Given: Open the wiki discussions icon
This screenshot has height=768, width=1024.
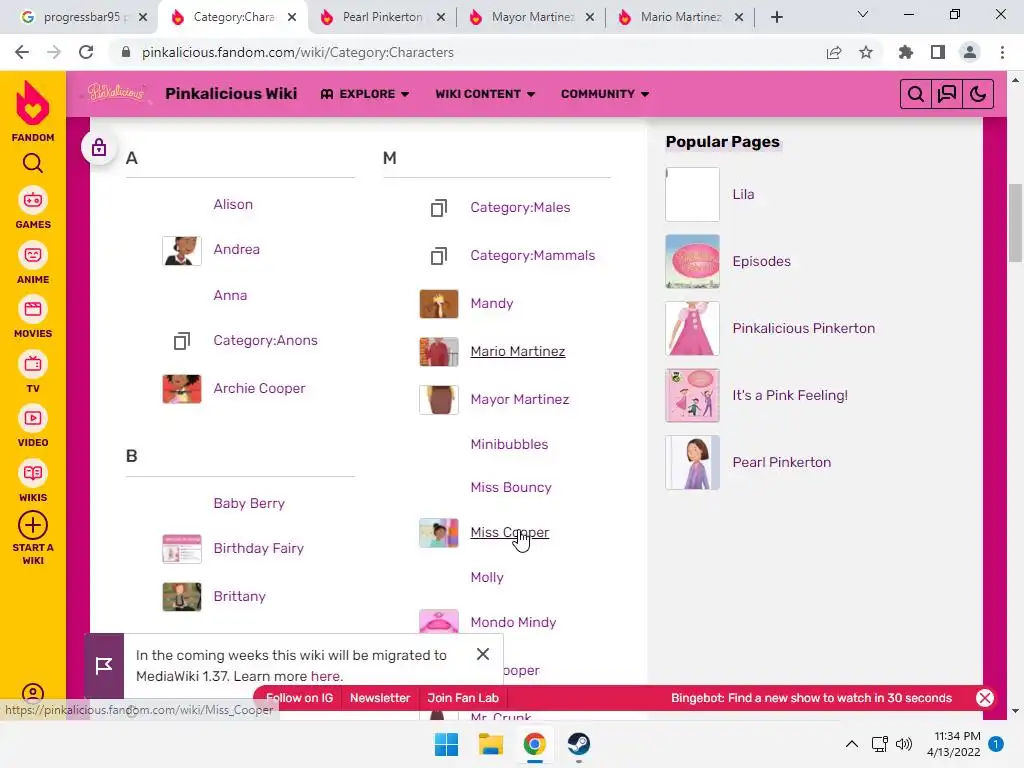Looking at the screenshot, I should pyautogui.click(x=946, y=94).
